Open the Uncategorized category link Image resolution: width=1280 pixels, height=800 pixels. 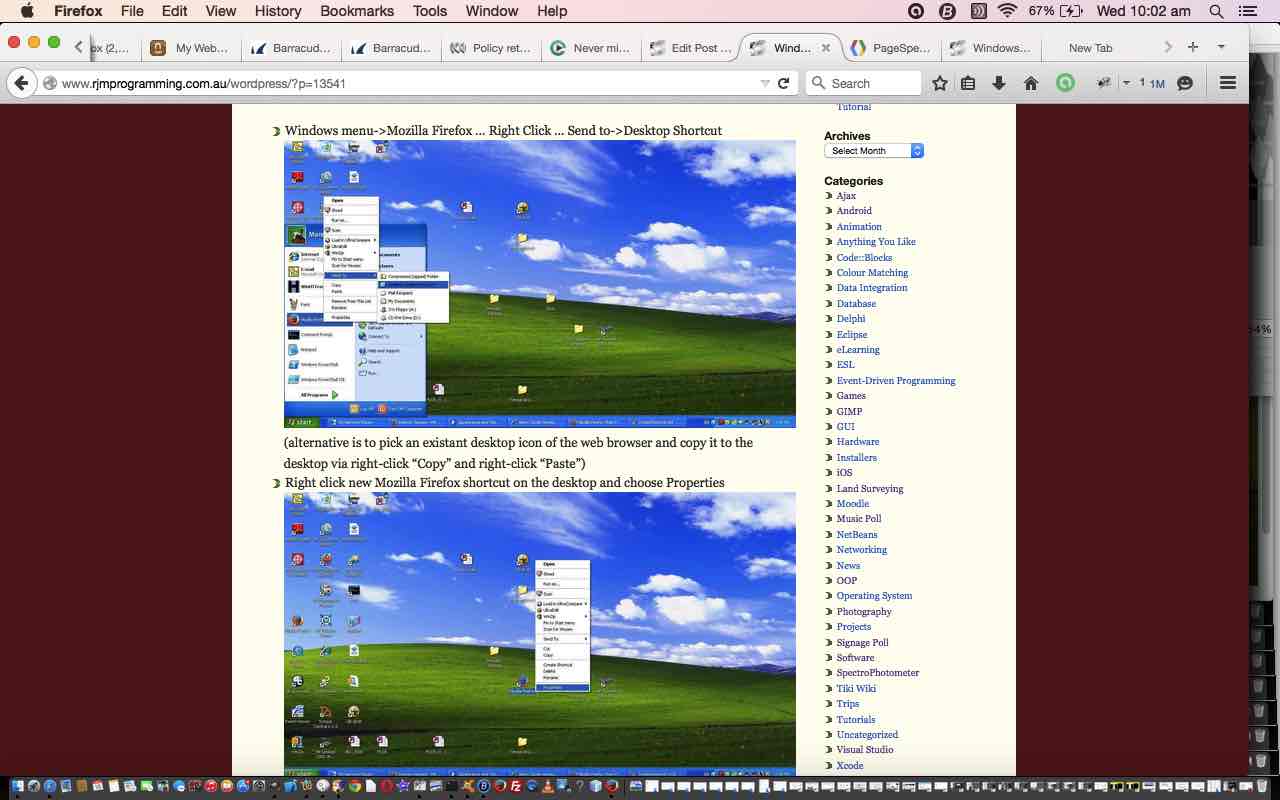coord(867,735)
